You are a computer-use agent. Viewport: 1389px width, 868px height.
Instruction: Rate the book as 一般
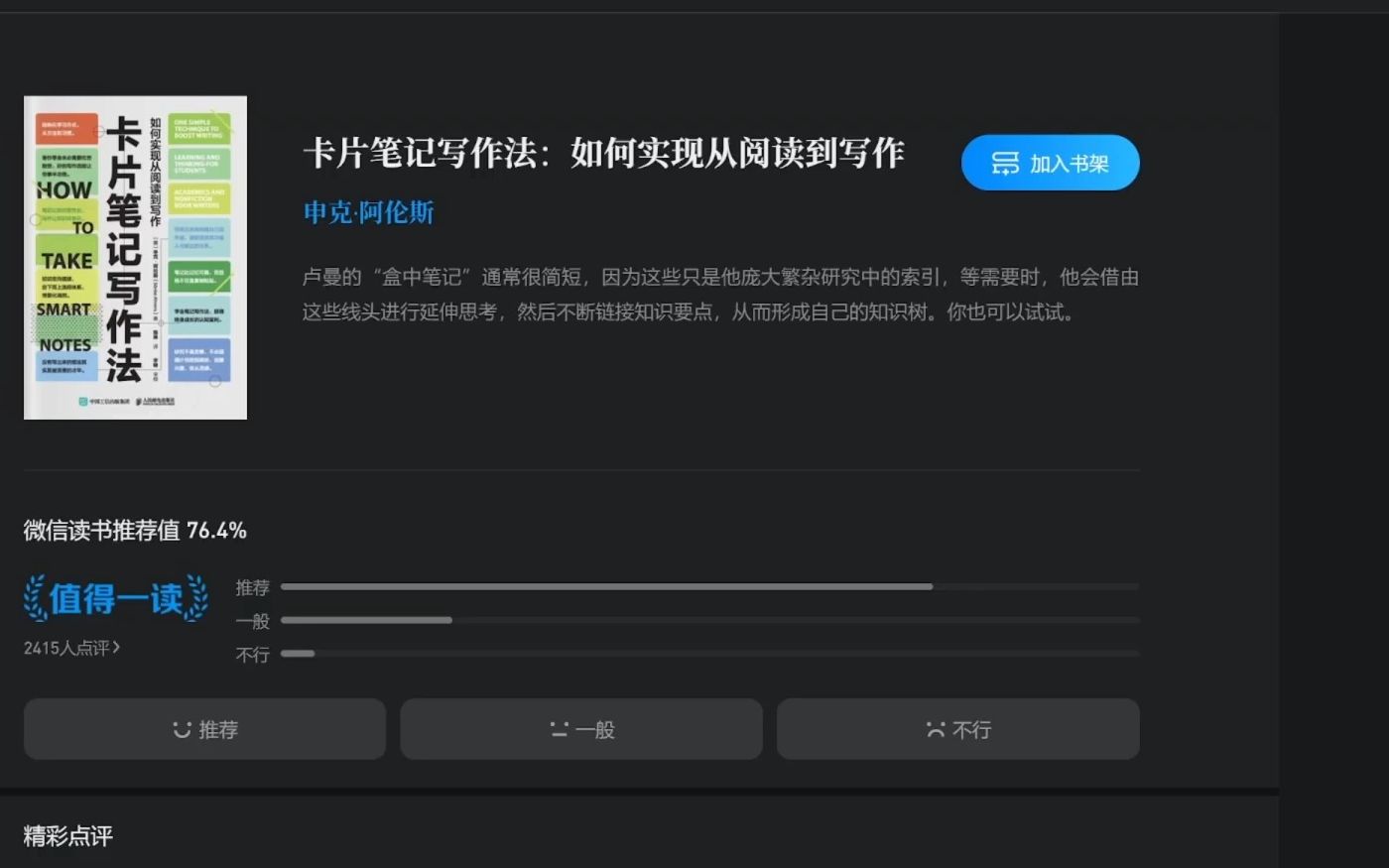point(580,728)
